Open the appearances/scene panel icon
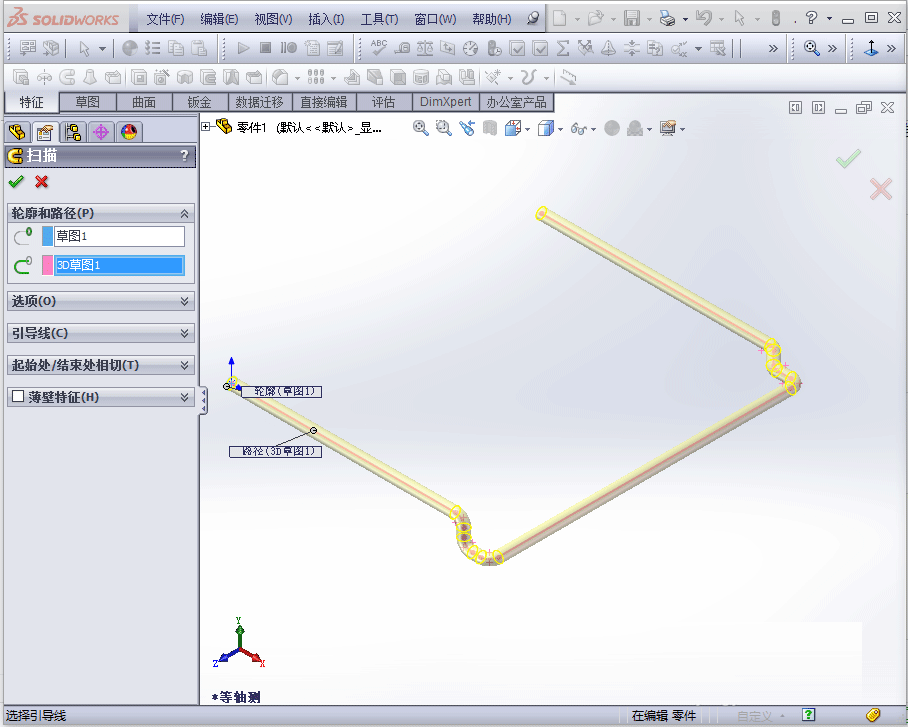Image resolution: width=908 pixels, height=727 pixels. tap(128, 131)
